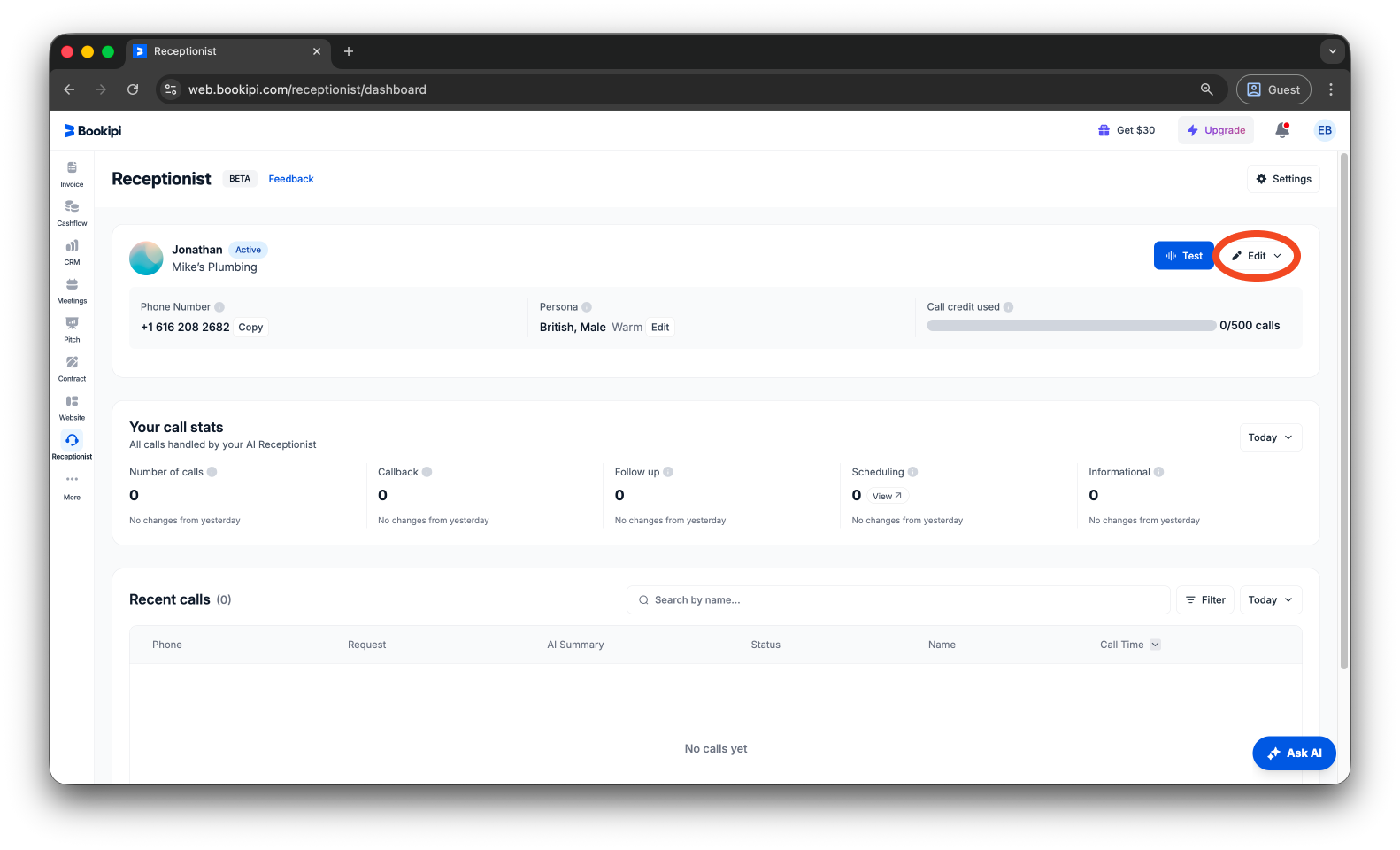Click the Bookipi logo

(x=93, y=131)
